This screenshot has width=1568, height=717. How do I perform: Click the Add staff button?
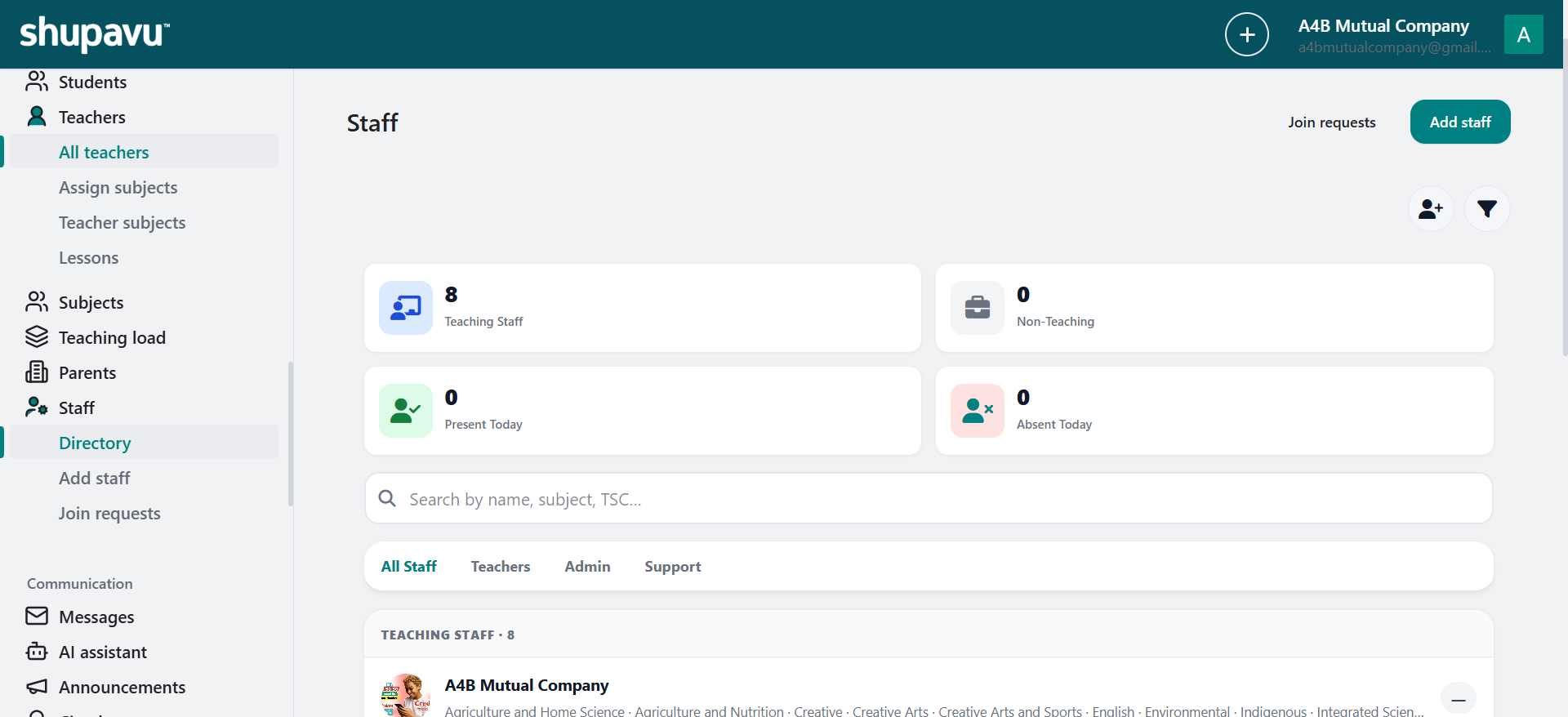tap(1460, 122)
